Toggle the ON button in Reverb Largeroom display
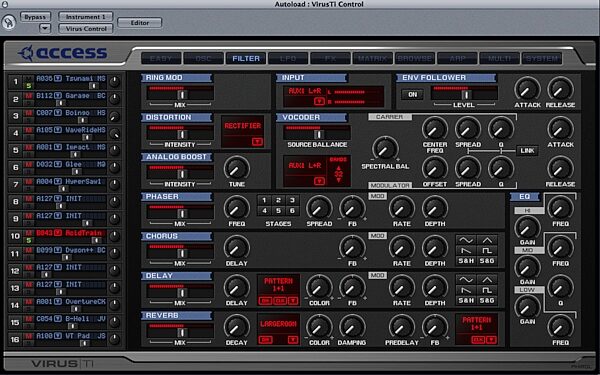Image resolution: width=600 pixels, height=375 pixels. coord(266,339)
